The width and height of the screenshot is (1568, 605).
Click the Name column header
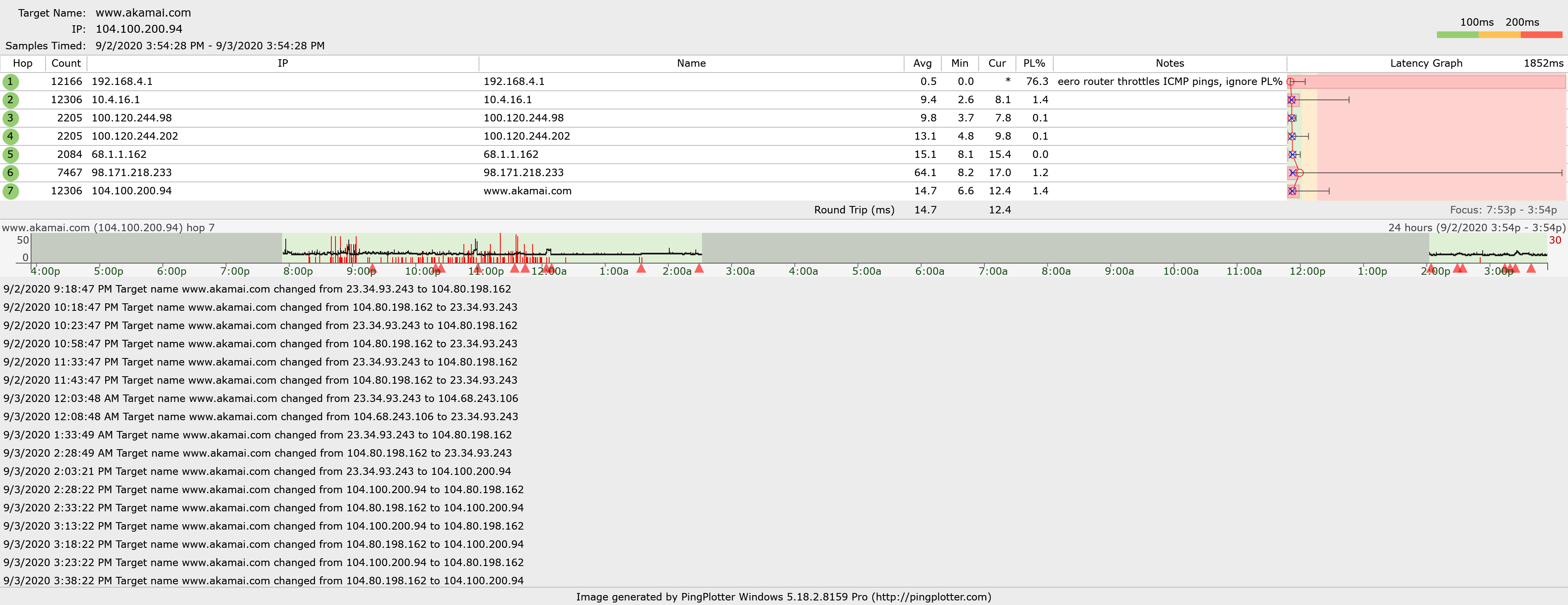pos(692,63)
